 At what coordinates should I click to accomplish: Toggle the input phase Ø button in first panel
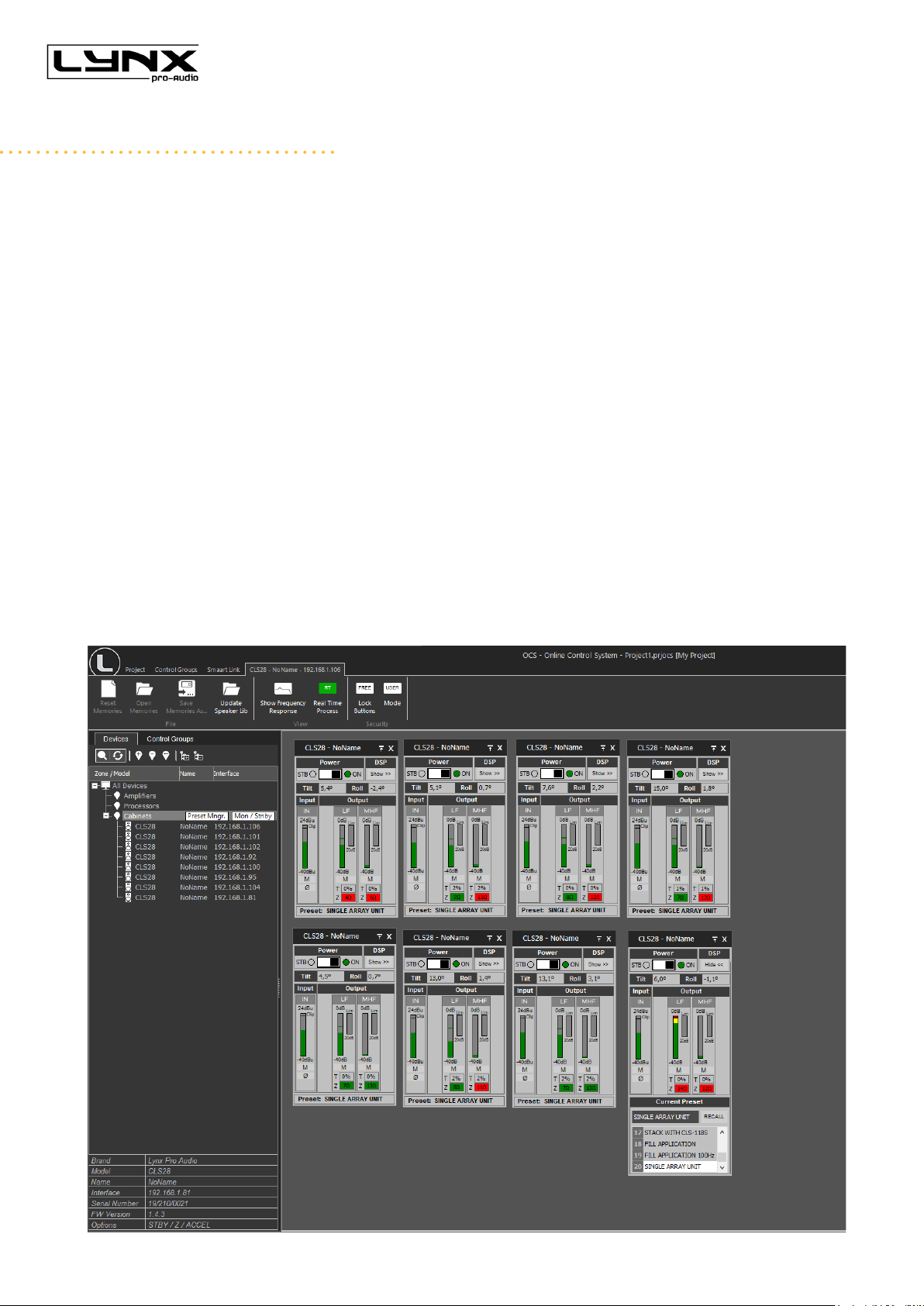coord(307,888)
